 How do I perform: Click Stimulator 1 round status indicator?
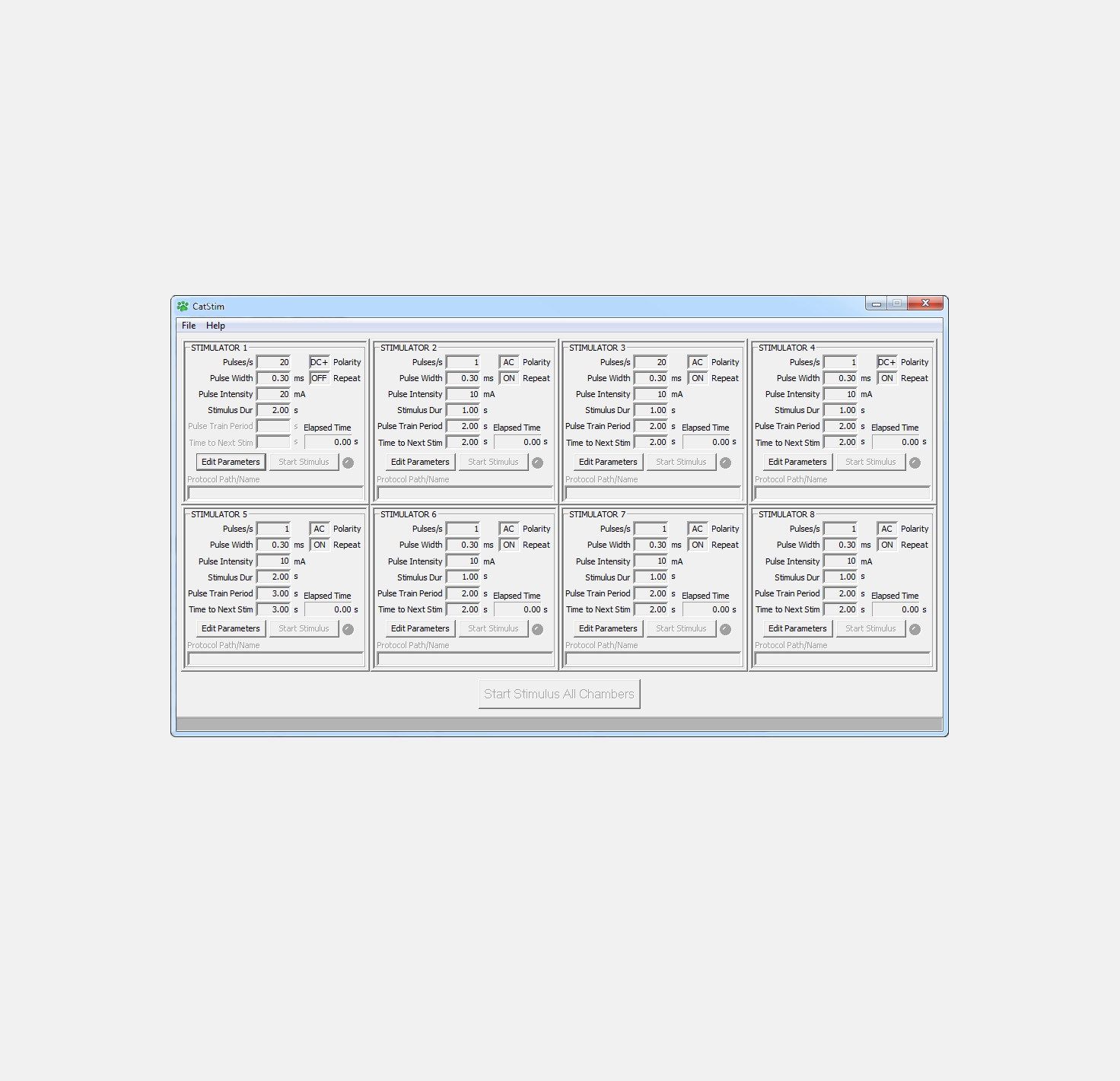(x=348, y=463)
